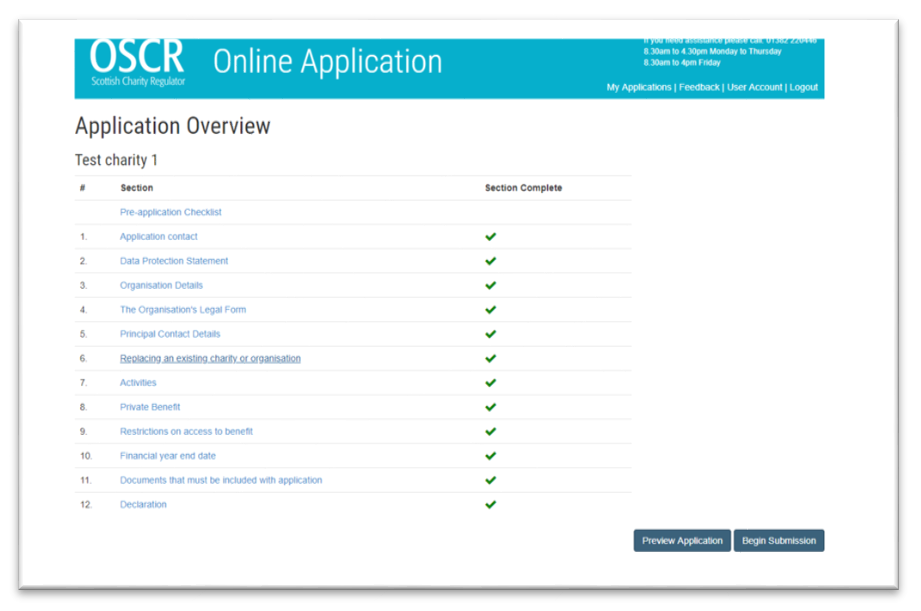Click the green checkmark beside Application contact
Viewport: 921px width, 611px height.
pyautogui.click(x=490, y=236)
